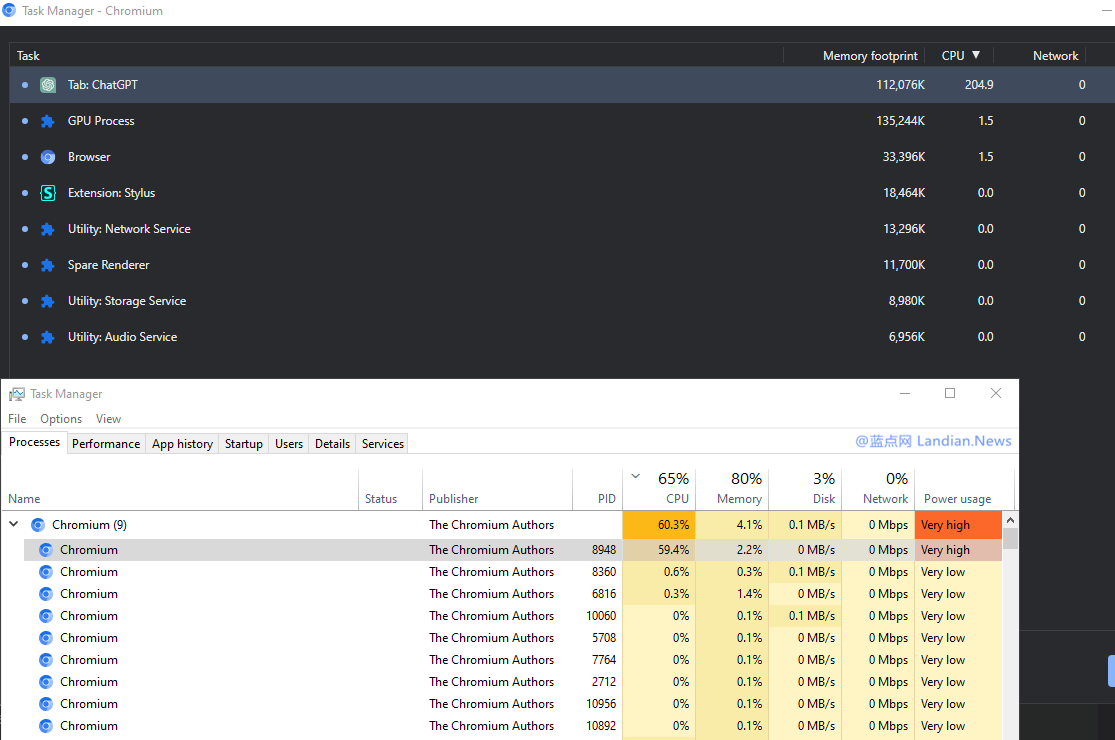
Task: Click the 135,244K memory value
Action: [900, 122]
